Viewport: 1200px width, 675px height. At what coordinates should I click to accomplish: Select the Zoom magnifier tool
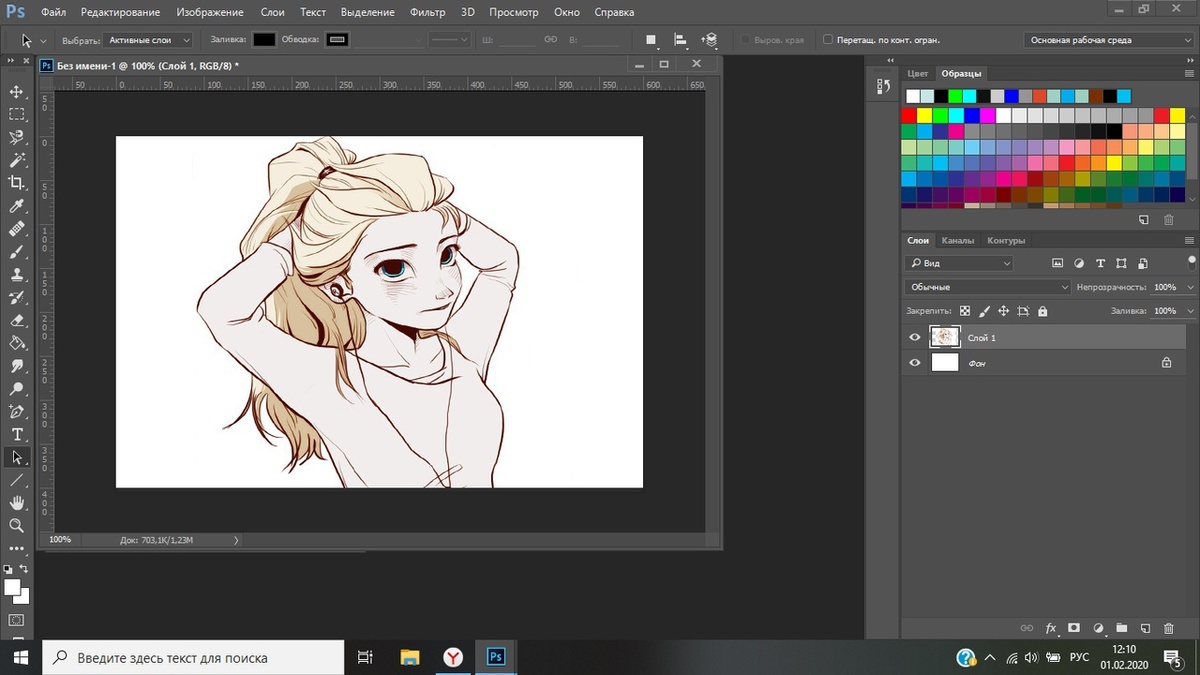[x=17, y=525]
